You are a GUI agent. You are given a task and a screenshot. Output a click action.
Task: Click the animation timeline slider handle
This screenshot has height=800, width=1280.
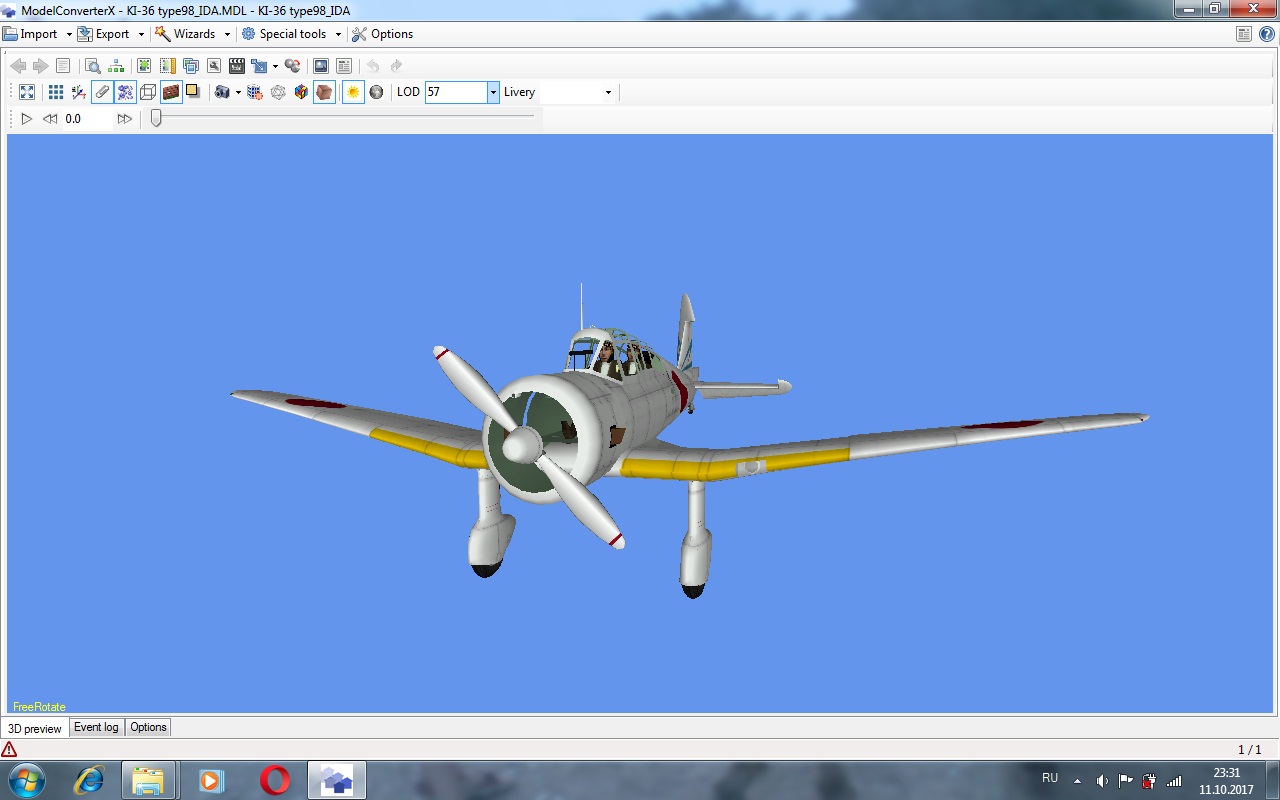tap(156, 118)
